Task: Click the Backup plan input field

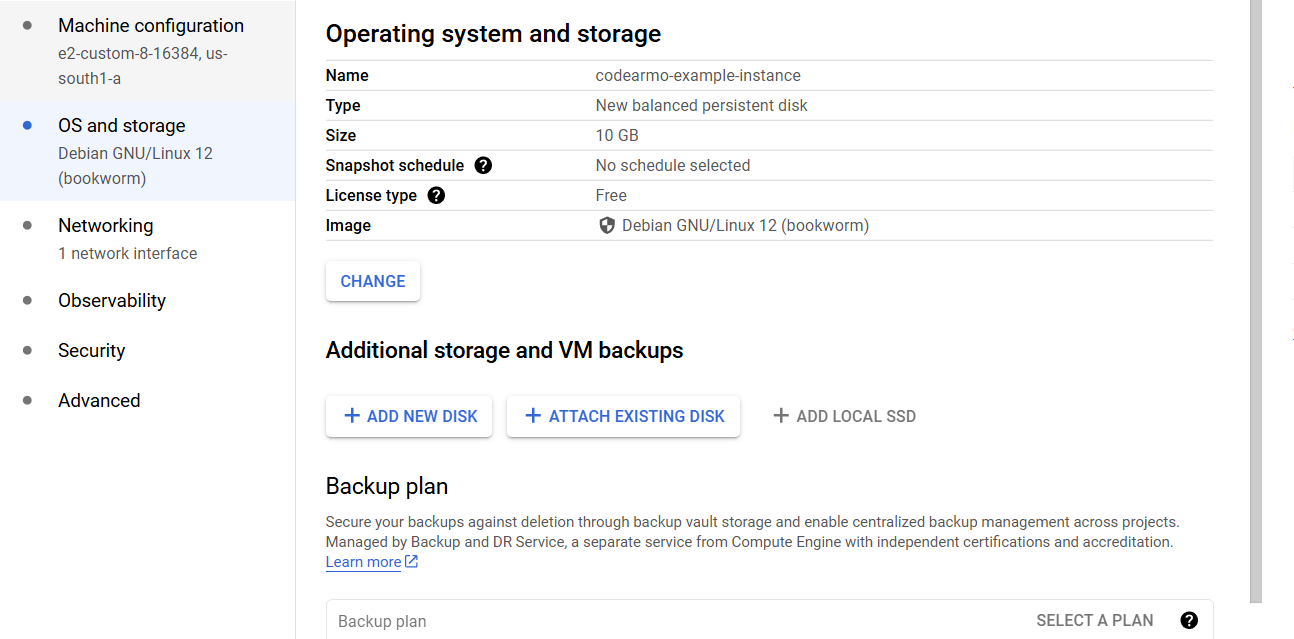Action: point(769,620)
